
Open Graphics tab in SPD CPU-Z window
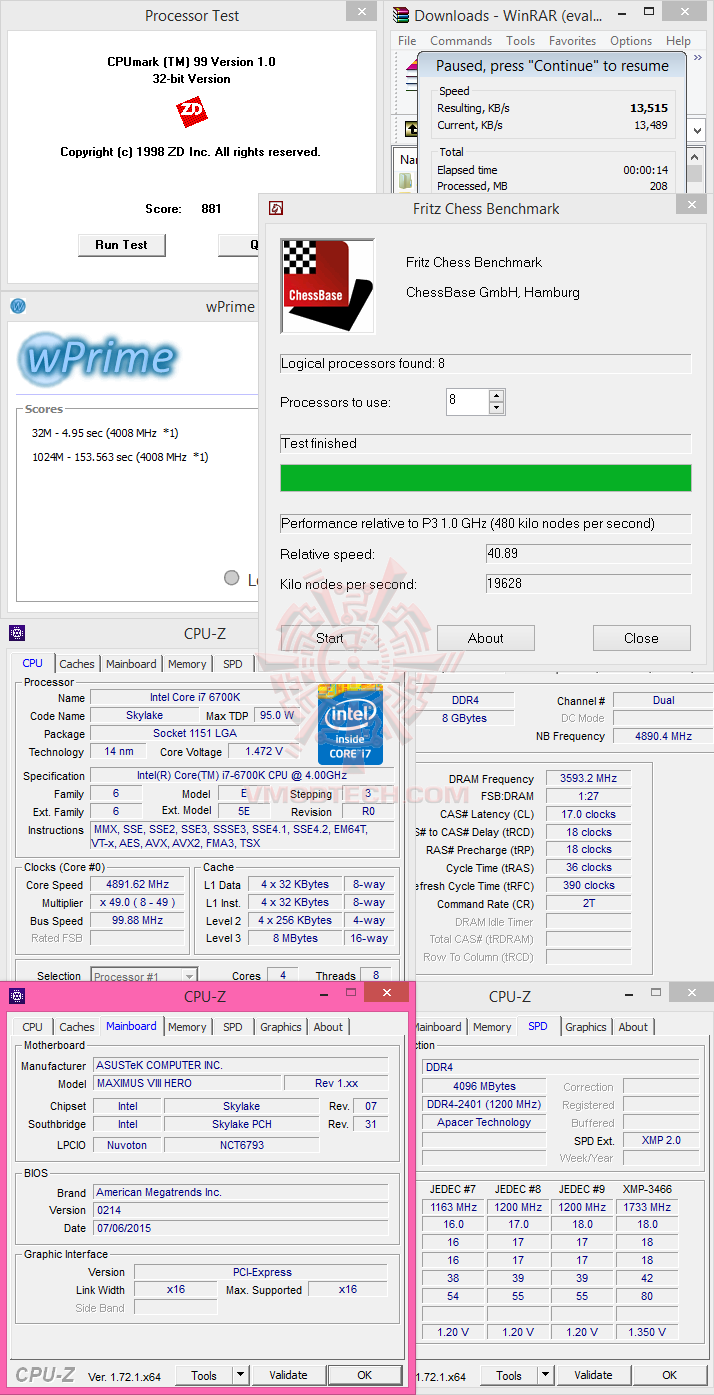[x=586, y=1027]
